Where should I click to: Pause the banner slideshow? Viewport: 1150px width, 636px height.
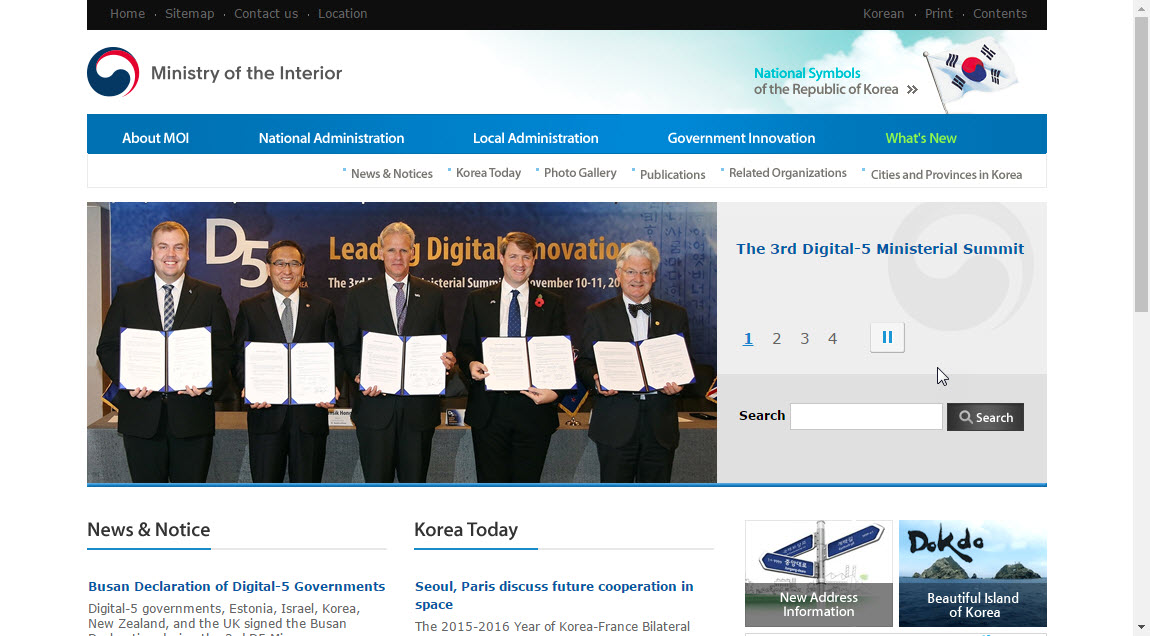pyautogui.click(x=887, y=338)
